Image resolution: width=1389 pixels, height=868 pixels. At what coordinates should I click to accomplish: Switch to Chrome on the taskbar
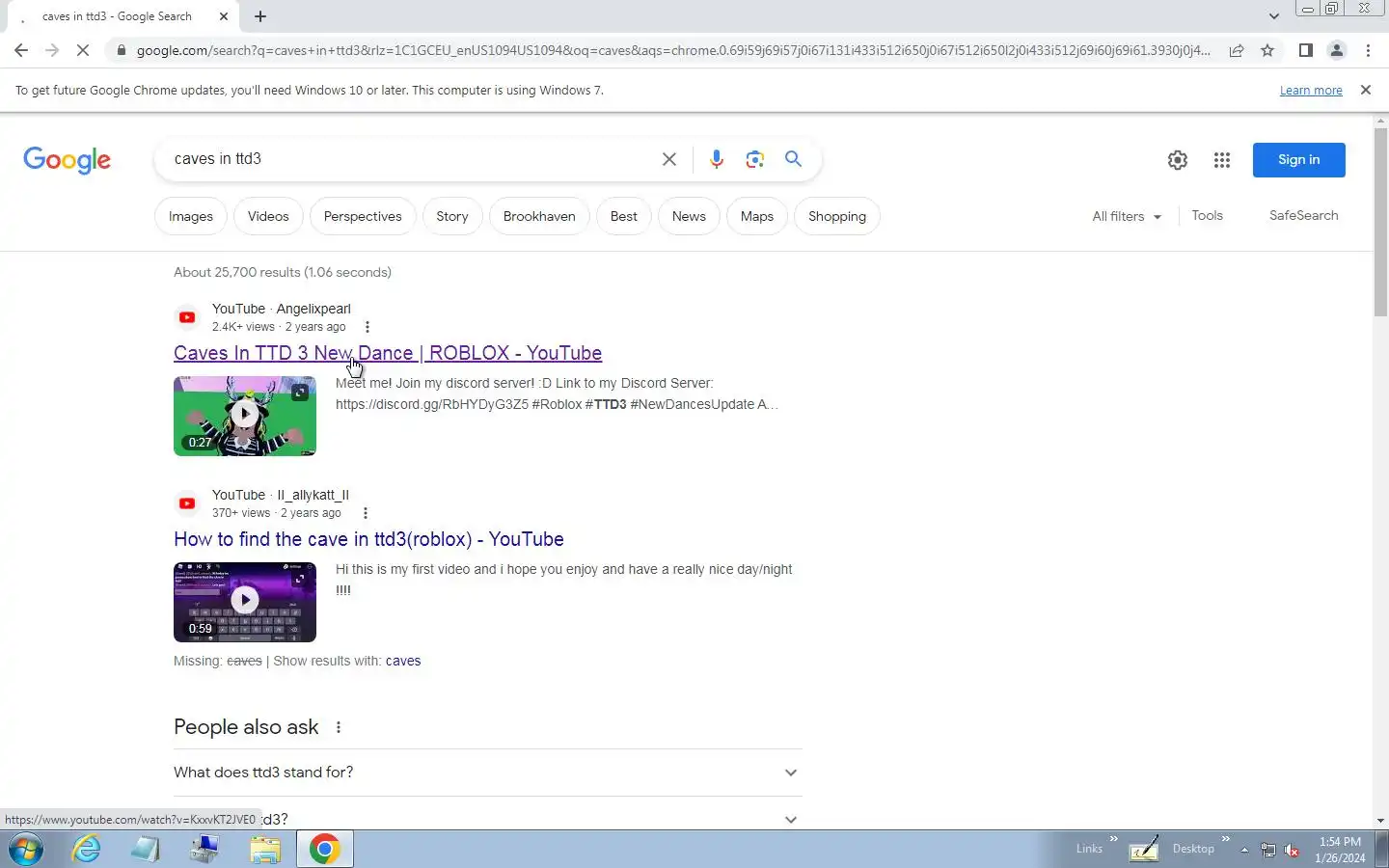click(x=324, y=850)
